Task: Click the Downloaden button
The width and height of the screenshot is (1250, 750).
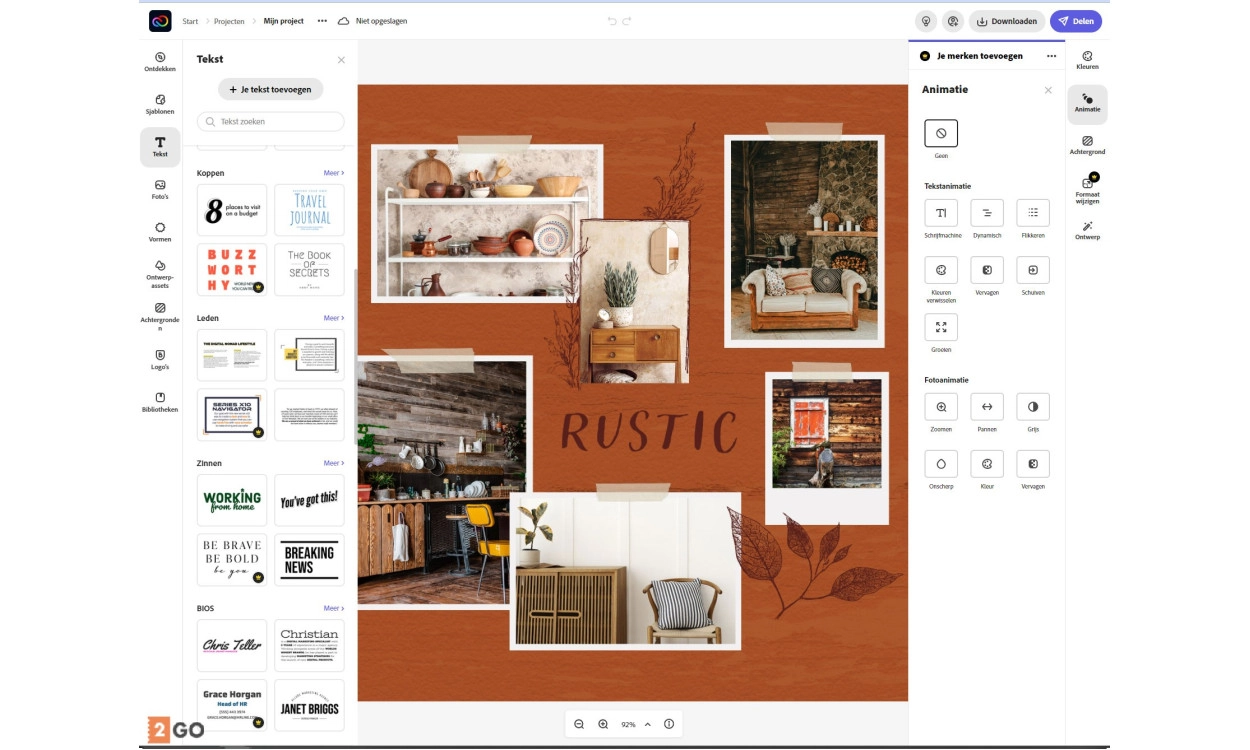Action: tap(1007, 21)
